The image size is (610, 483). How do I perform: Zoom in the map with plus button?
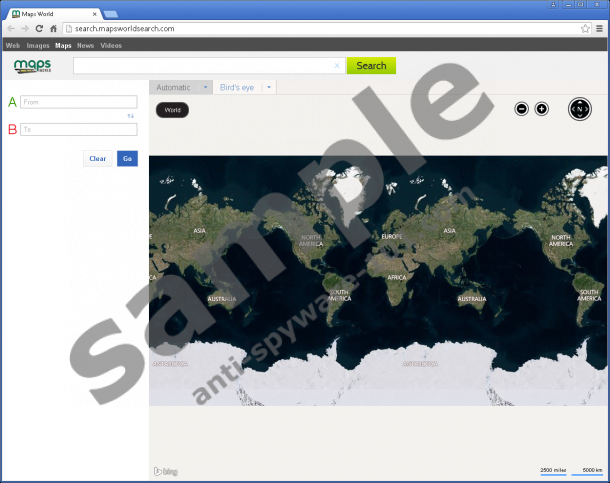(x=541, y=109)
